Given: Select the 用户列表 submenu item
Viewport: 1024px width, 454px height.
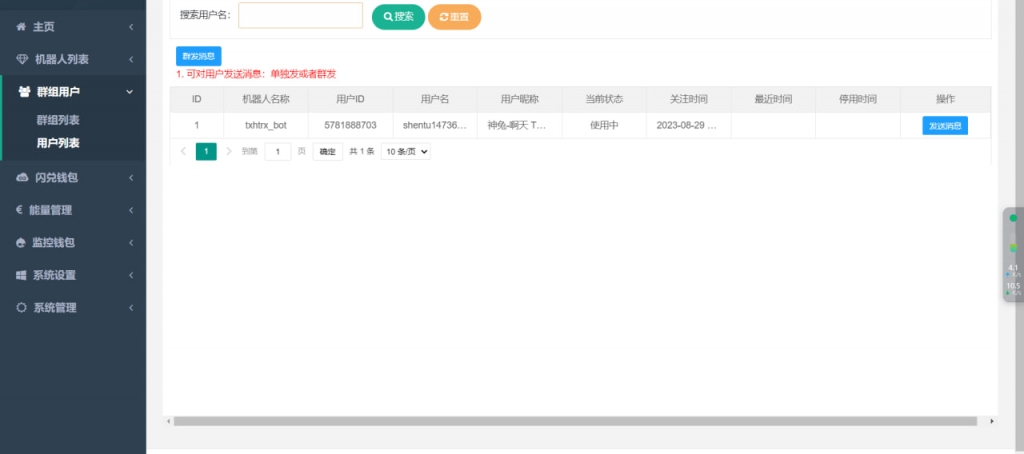Looking at the screenshot, I should (x=58, y=143).
